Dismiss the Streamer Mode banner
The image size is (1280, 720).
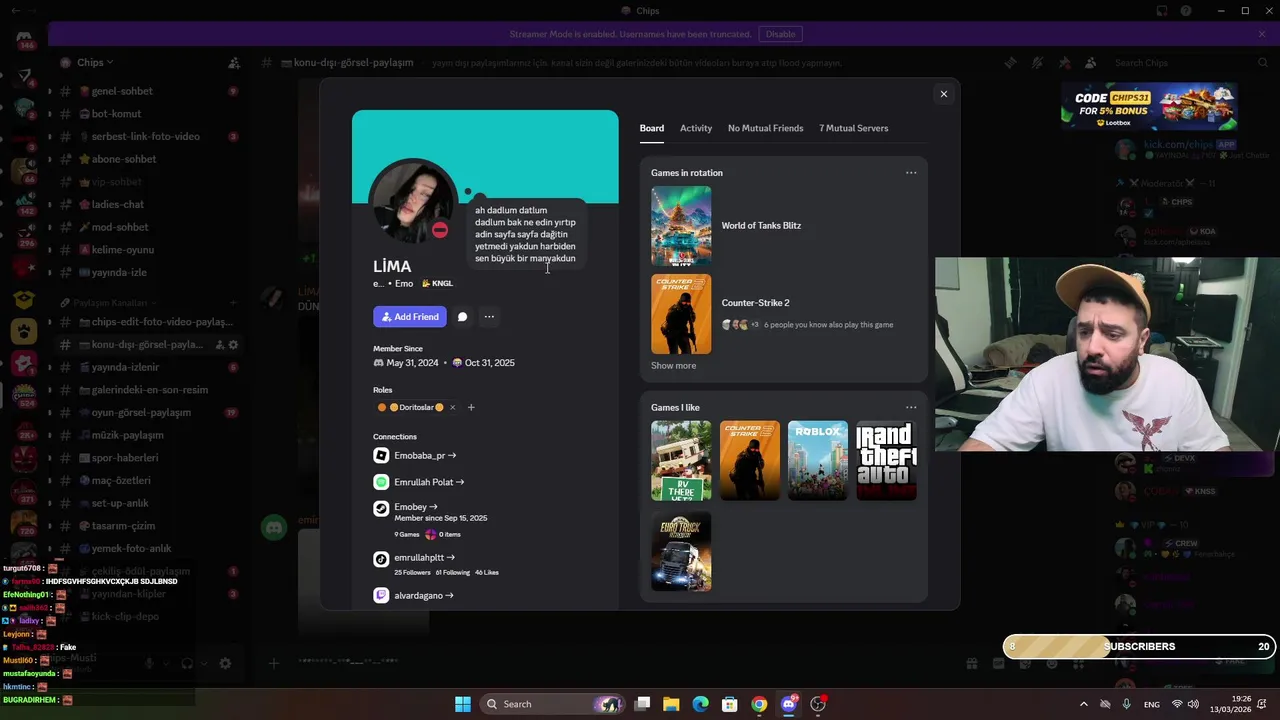[1262, 34]
